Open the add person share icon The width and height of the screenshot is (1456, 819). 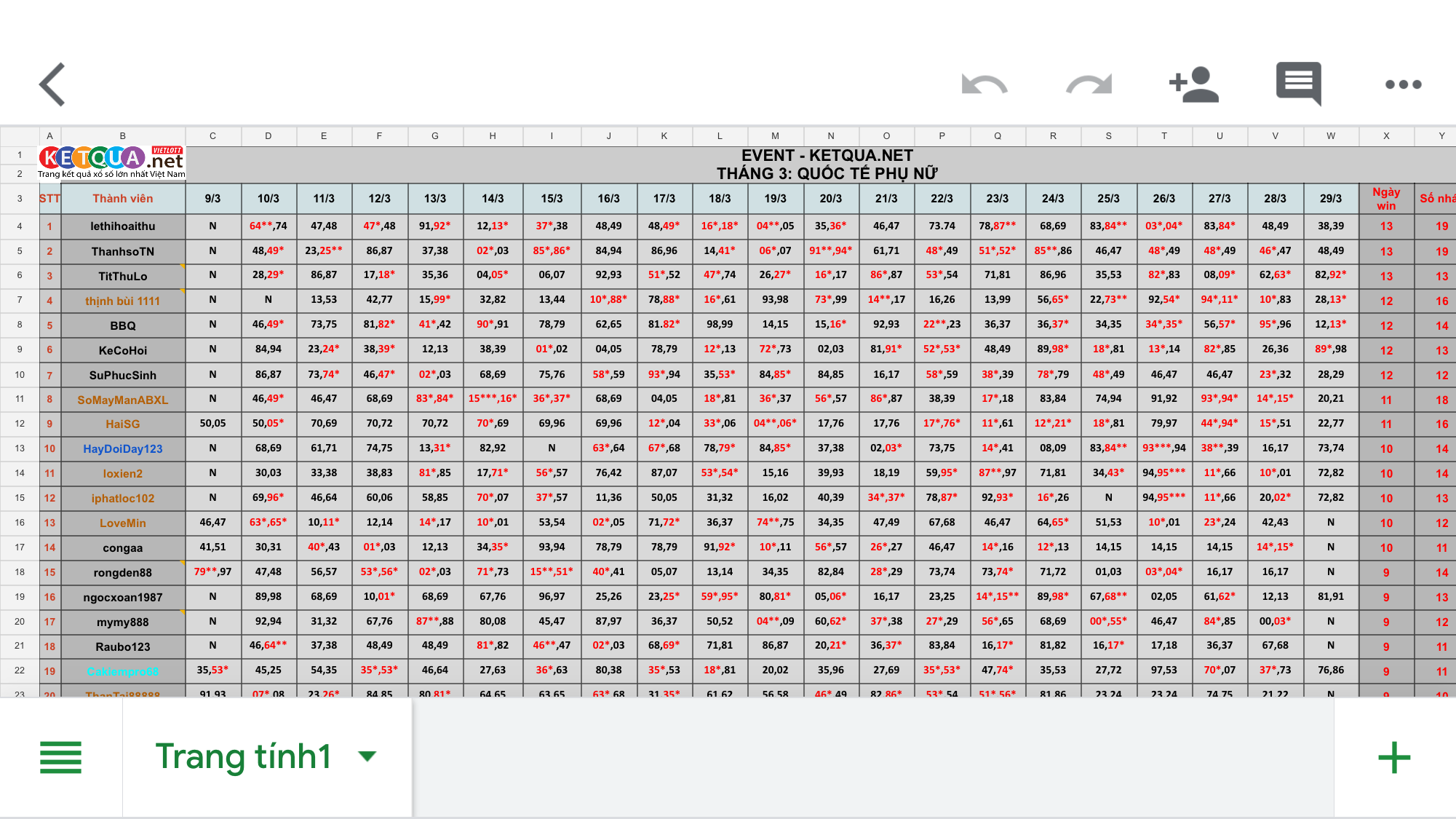pyautogui.click(x=1193, y=84)
